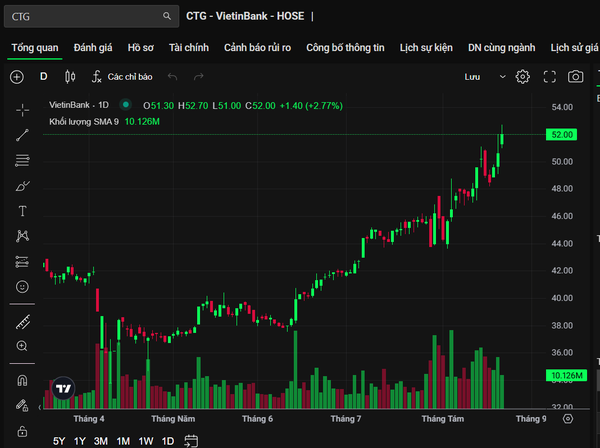The image size is (600, 448).
Task: Select the zoom in tool
Action: click(23, 346)
